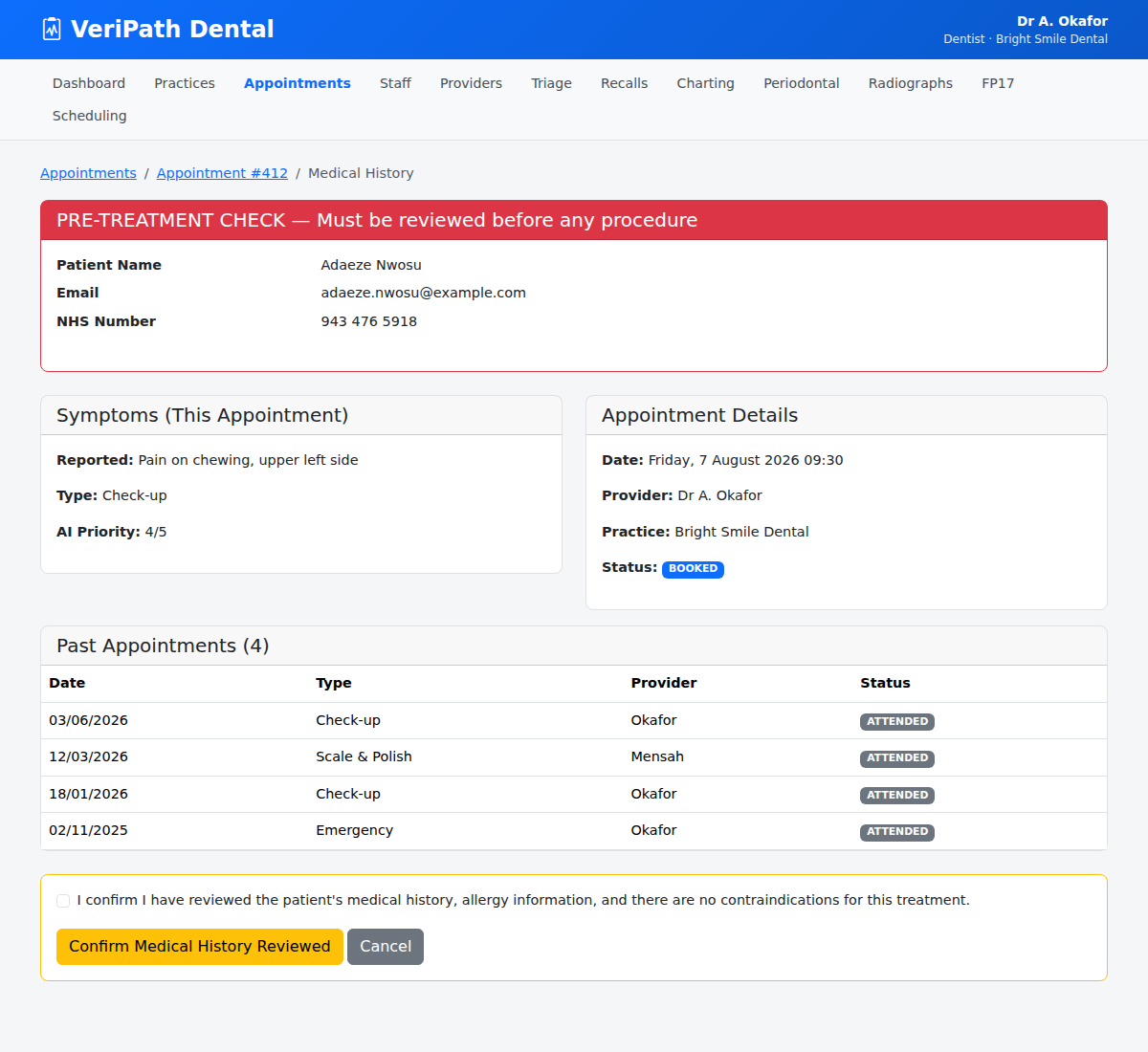Click the VeriPath Dental brand title
1148x1052 pixels.
coord(172,30)
